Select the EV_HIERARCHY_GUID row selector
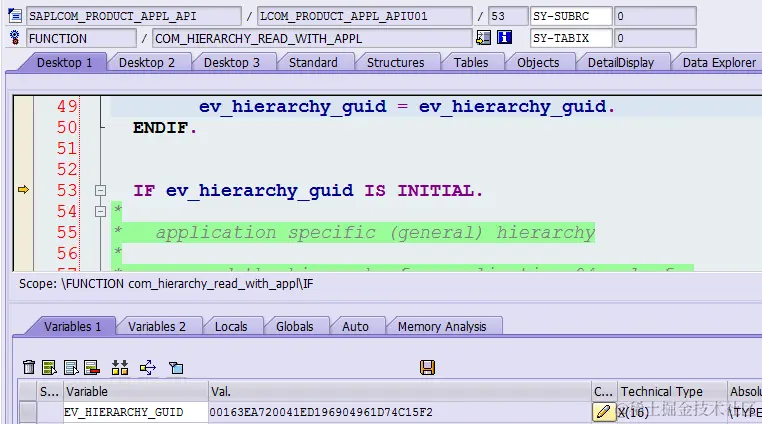 click(28, 412)
